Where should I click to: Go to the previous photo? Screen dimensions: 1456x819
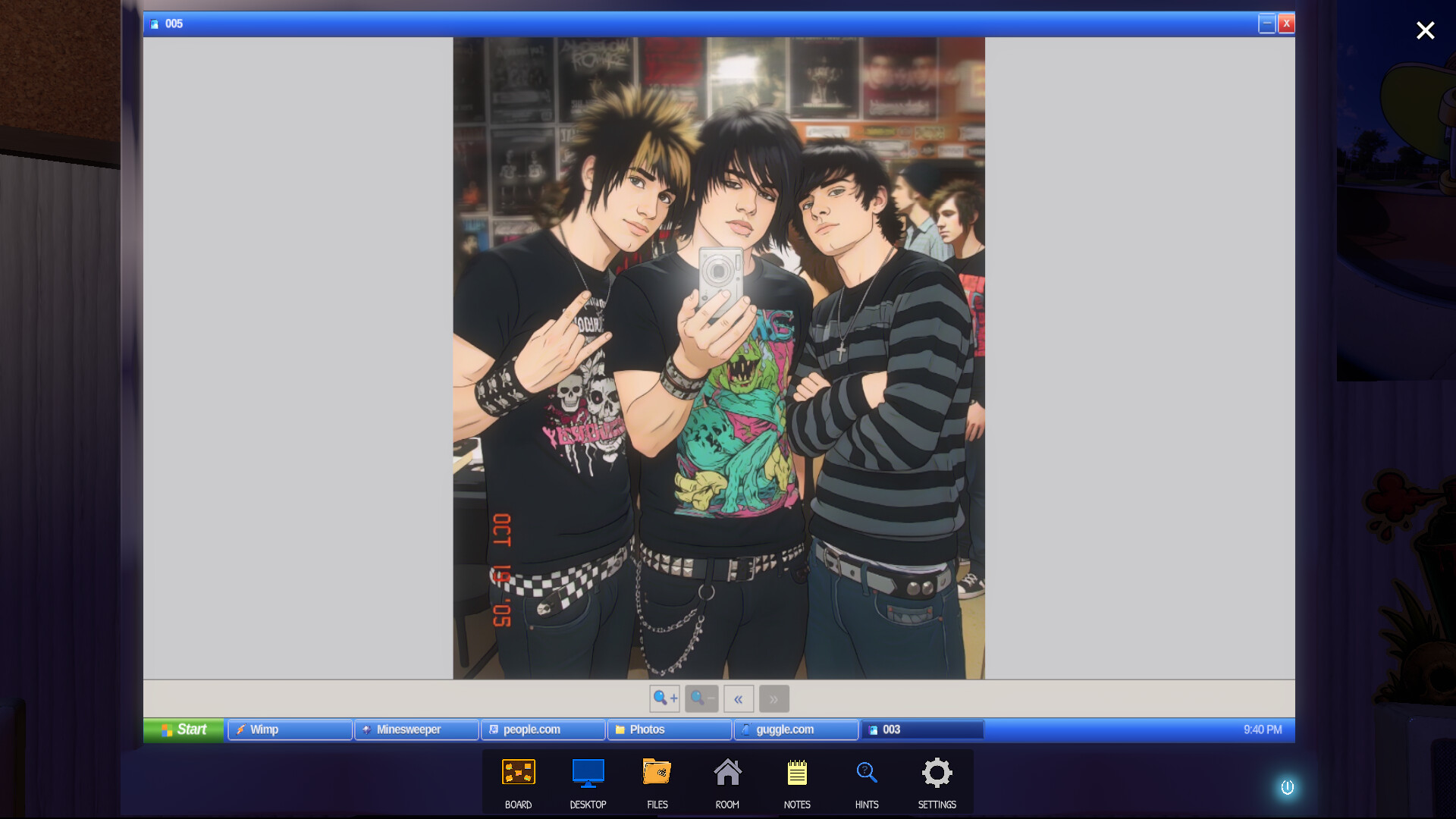(x=739, y=698)
